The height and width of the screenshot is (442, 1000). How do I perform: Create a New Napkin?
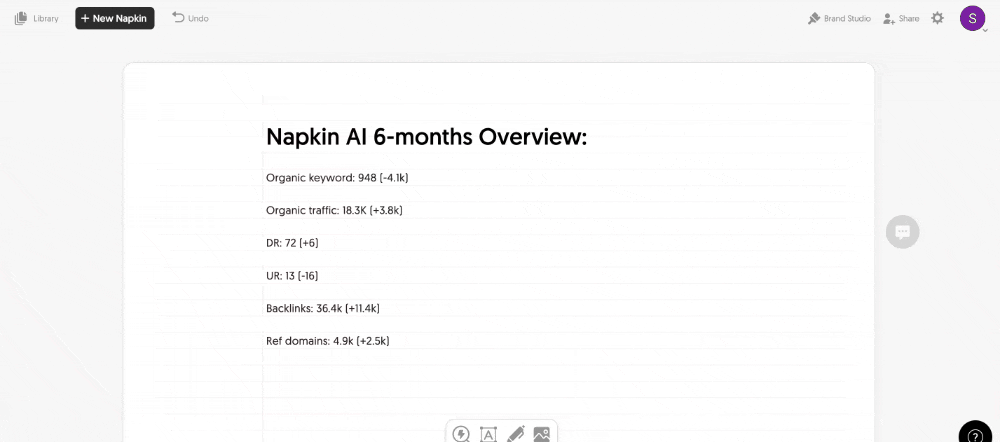click(x=115, y=18)
